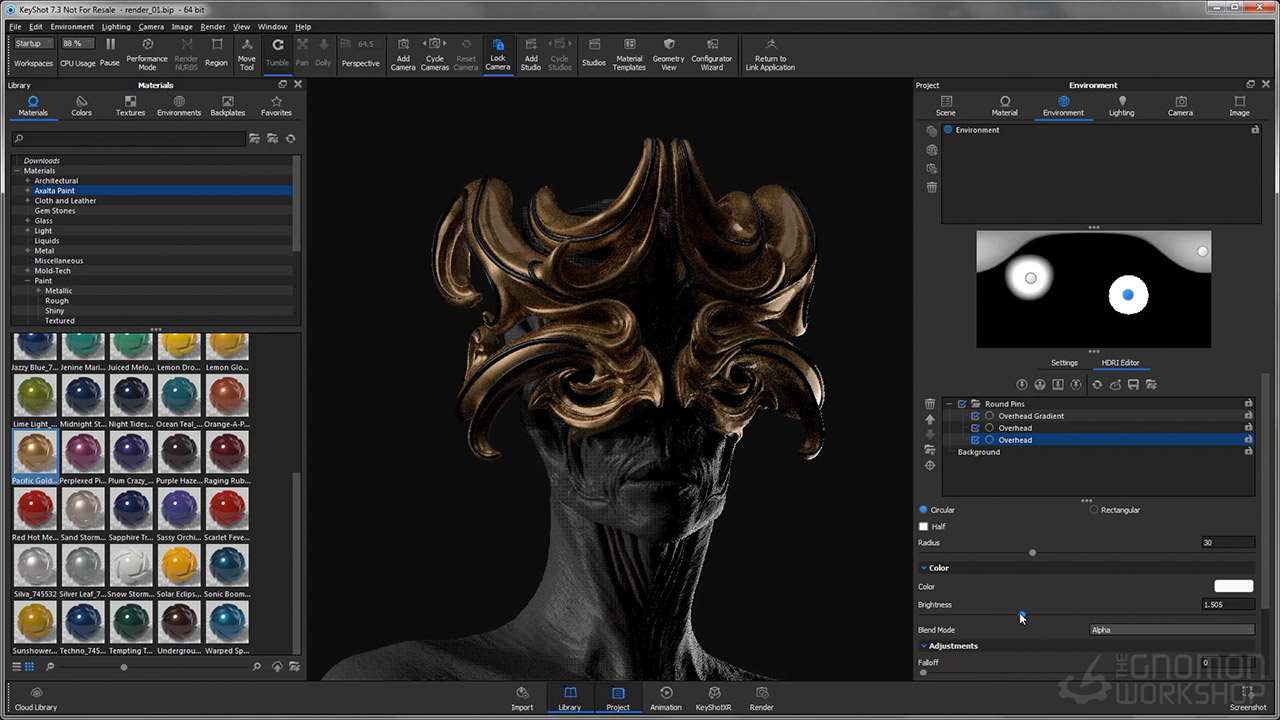This screenshot has width=1280, height=720.
Task: Open the Material Templates tool
Action: click(629, 54)
